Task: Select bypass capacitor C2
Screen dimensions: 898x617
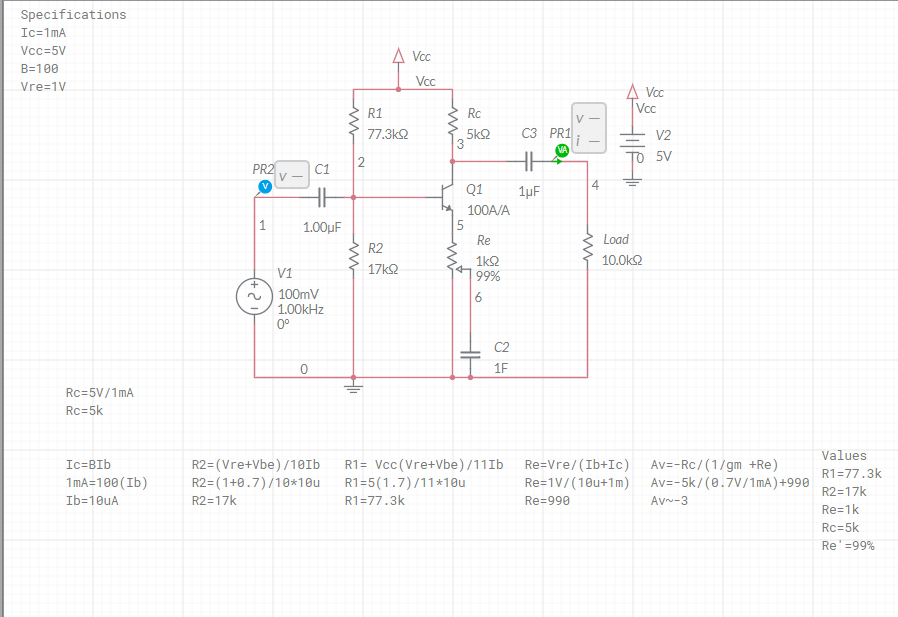Action: pos(469,354)
